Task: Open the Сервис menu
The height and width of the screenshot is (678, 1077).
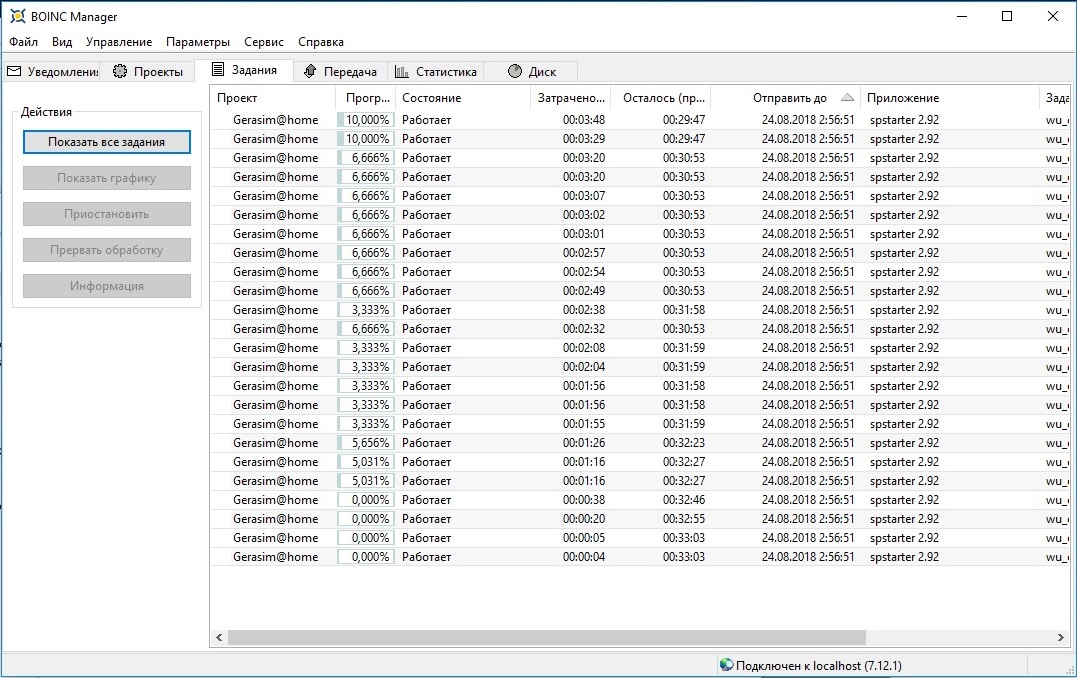Action: point(264,42)
